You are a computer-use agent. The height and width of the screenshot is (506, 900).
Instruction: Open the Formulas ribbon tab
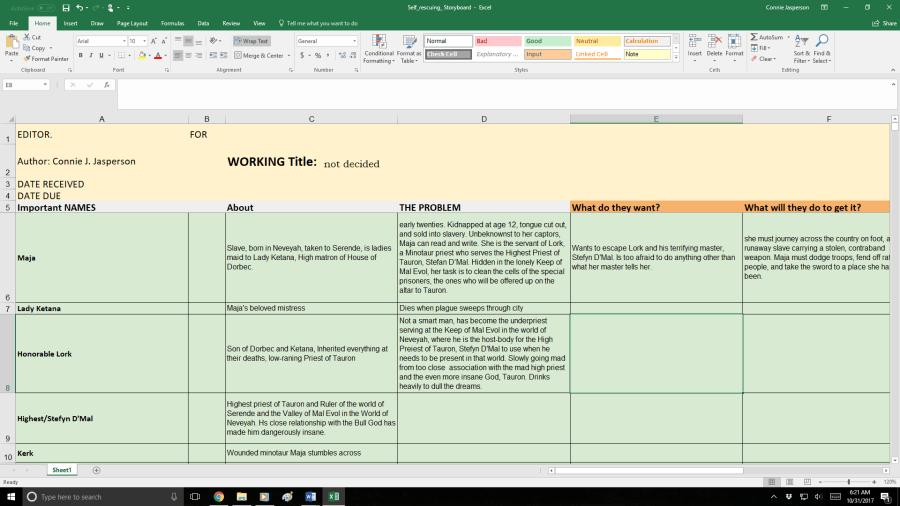pos(172,22)
